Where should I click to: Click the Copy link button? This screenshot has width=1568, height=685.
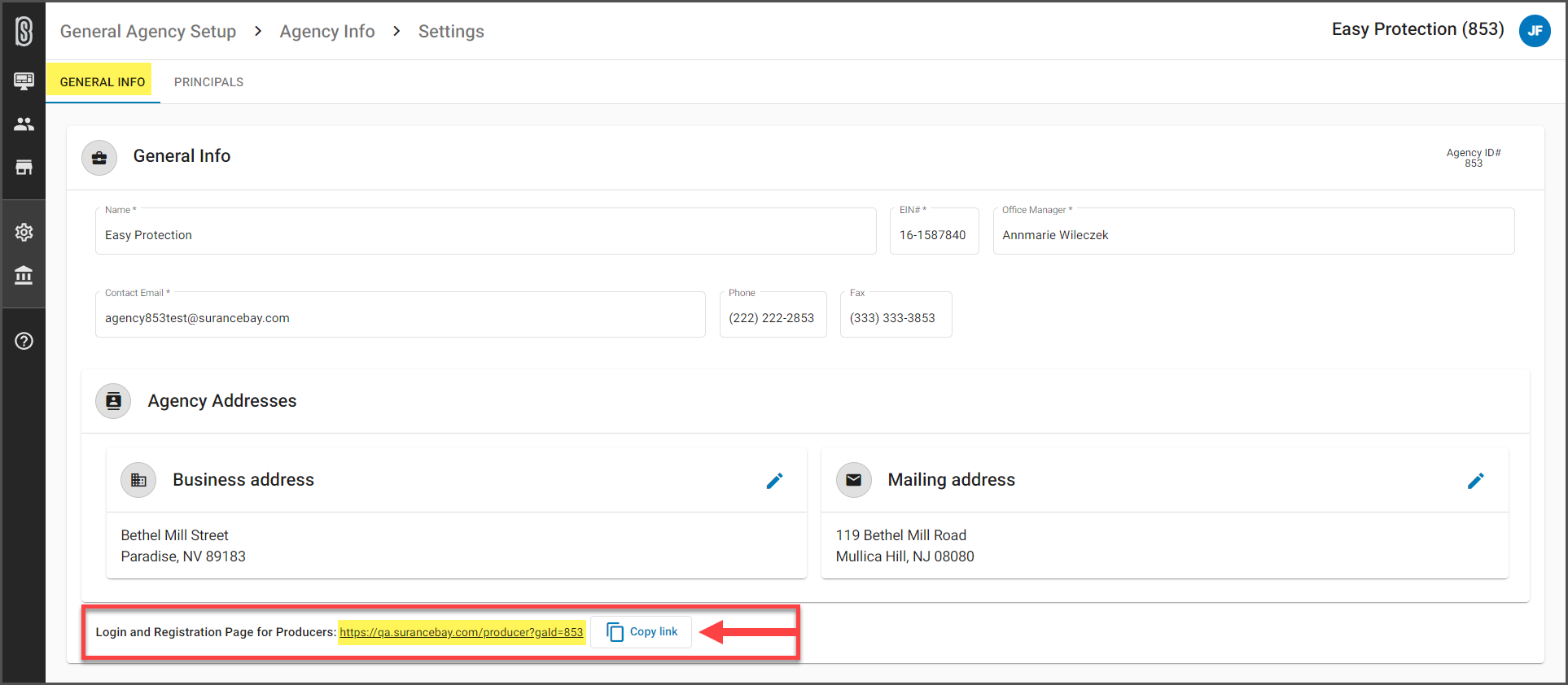point(642,632)
